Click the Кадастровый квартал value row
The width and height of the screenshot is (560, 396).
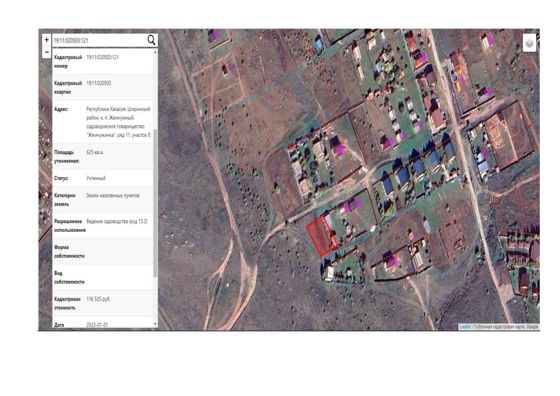pos(103,87)
